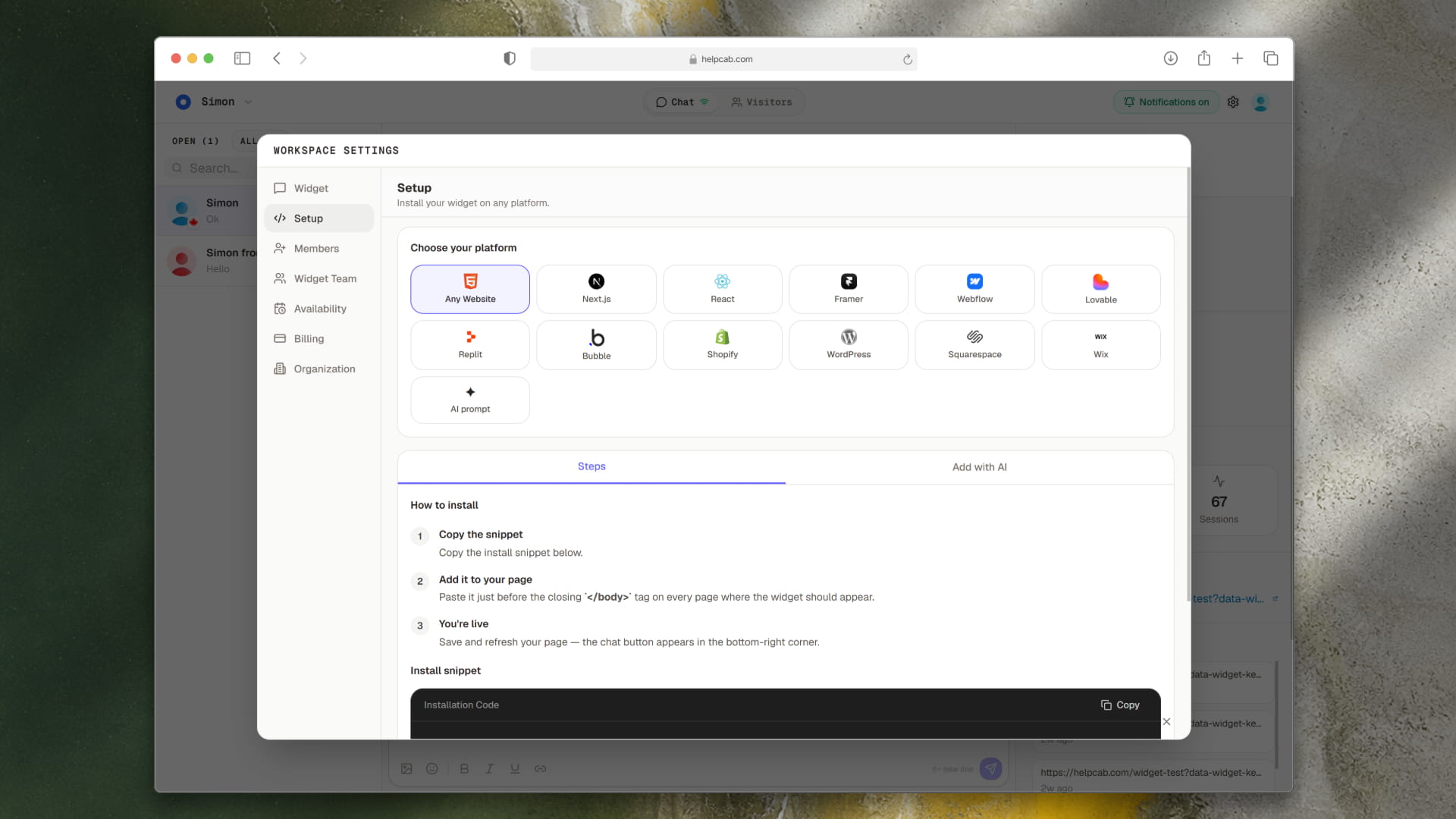Select the Any Website platform card
Screen dimensions: 1456x819
coord(470,289)
